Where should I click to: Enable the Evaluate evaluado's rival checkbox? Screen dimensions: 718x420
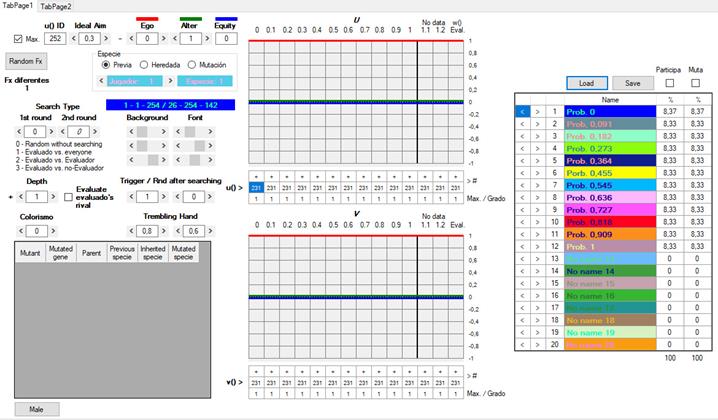[68, 197]
